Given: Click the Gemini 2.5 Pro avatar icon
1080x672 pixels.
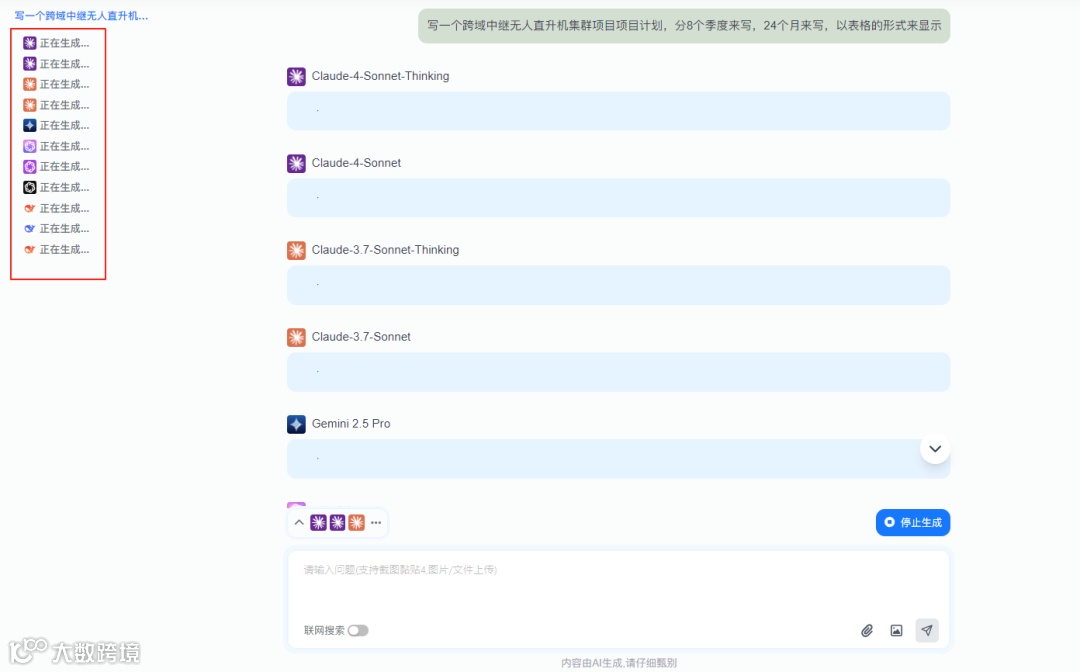Looking at the screenshot, I should 296,424.
